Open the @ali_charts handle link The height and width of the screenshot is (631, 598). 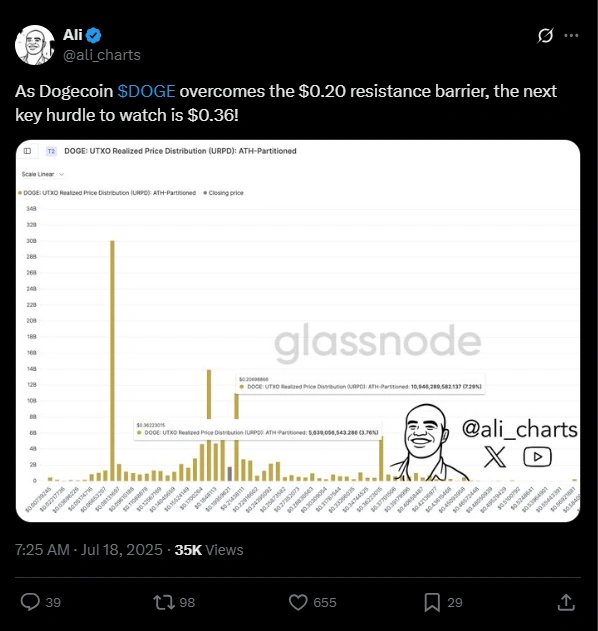click(x=102, y=55)
